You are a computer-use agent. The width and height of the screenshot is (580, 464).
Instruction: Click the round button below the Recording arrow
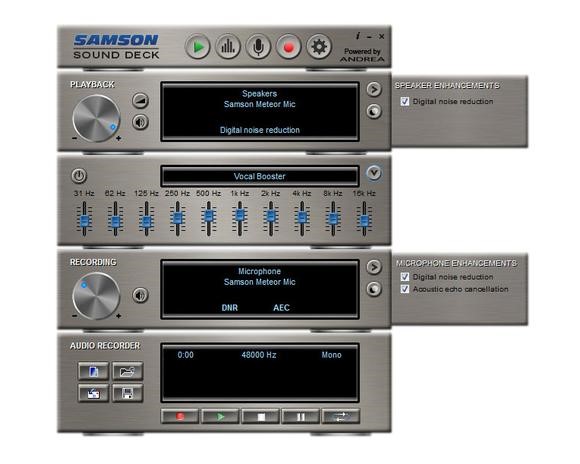[x=374, y=289]
